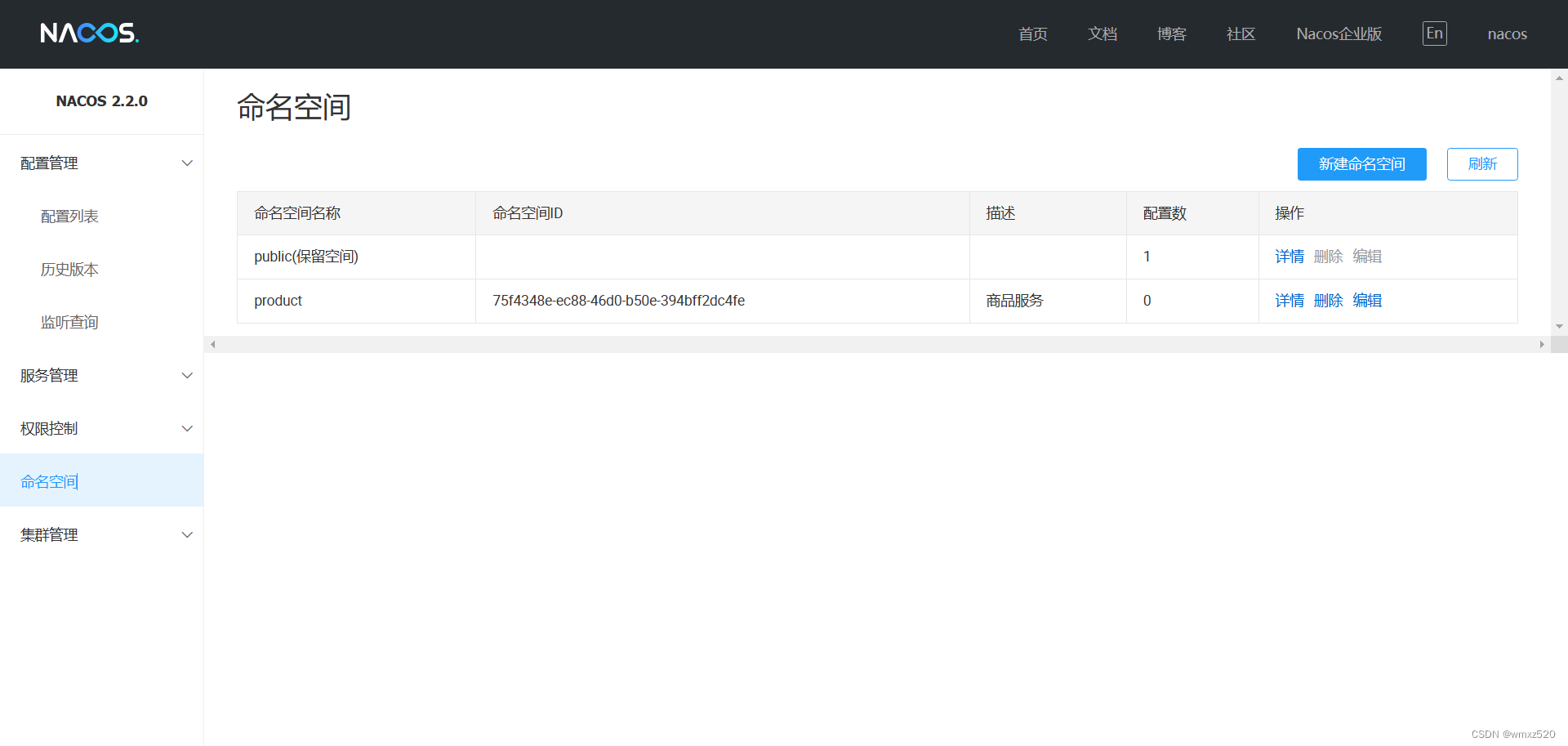Open the 配置管理 sidebar section
Viewport: 1568px width, 746px height.
pos(101,163)
